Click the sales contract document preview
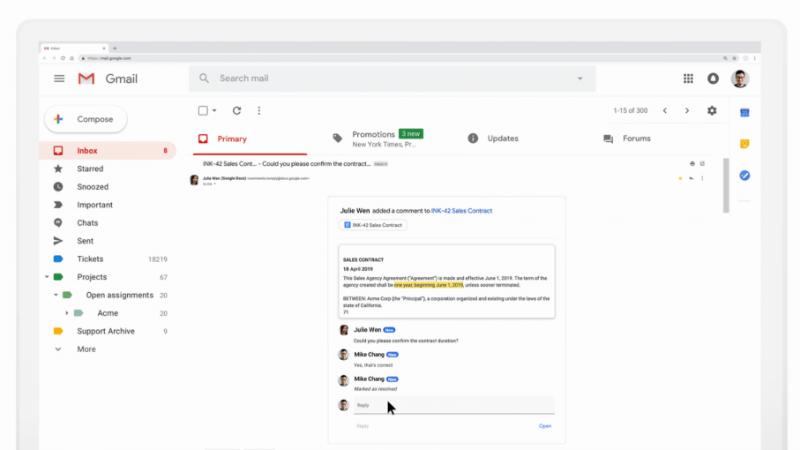The height and width of the screenshot is (450, 800). coord(447,282)
